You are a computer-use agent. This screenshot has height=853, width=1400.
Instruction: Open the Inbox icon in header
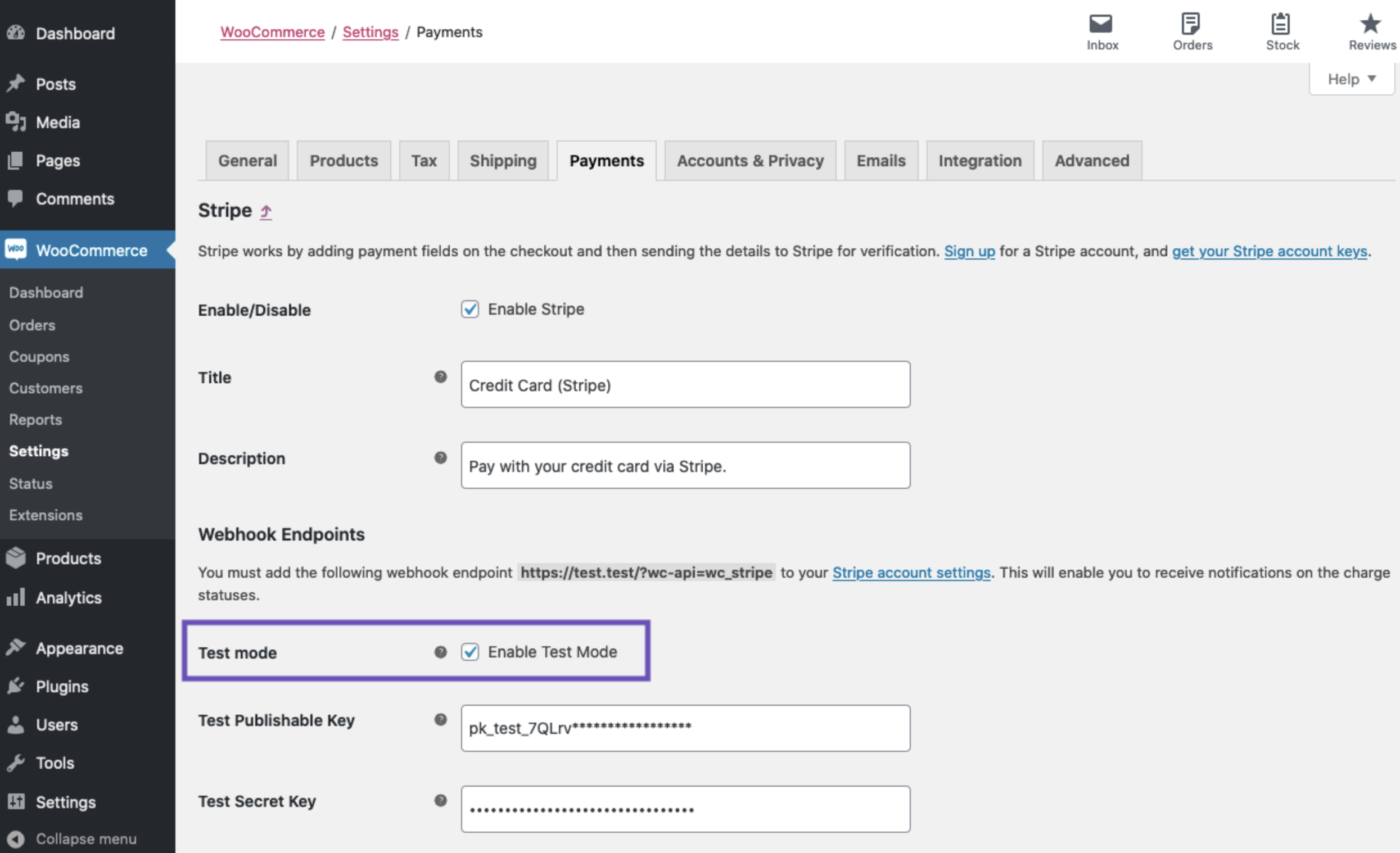[1101, 24]
